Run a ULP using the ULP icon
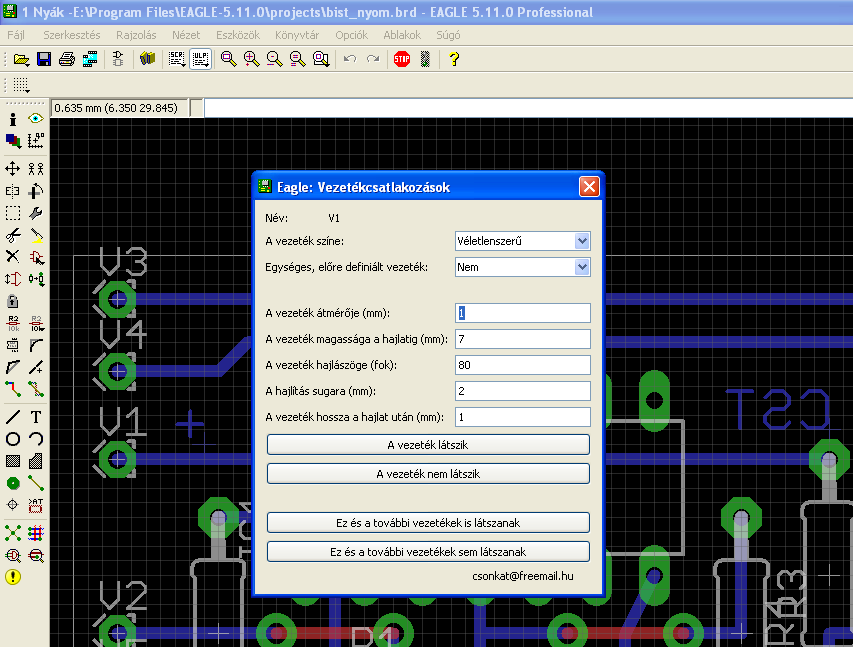The height and width of the screenshot is (647, 853). (200, 59)
